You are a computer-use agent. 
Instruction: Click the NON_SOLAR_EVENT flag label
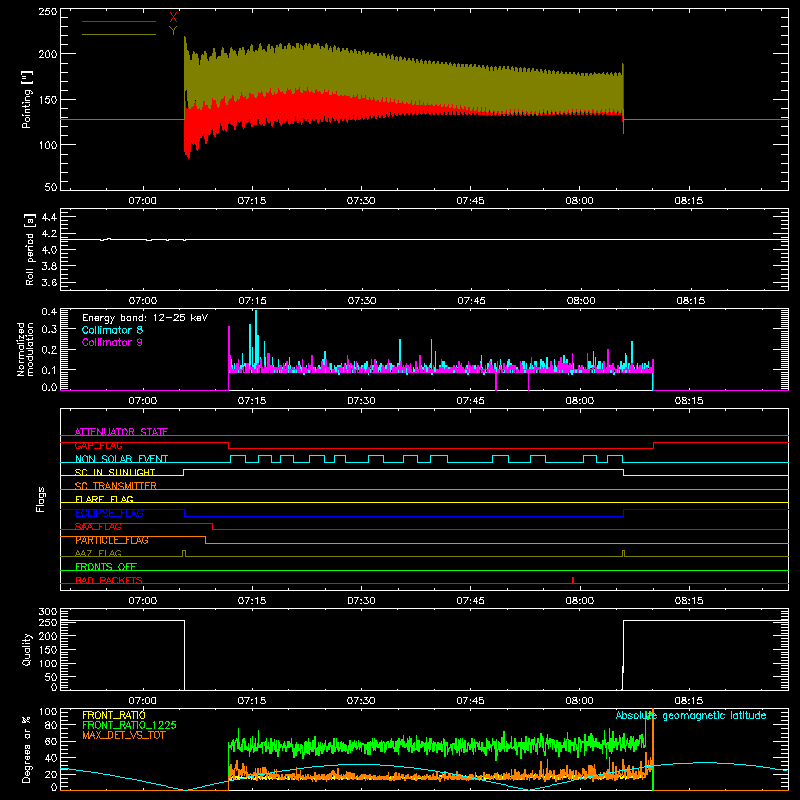(121, 459)
